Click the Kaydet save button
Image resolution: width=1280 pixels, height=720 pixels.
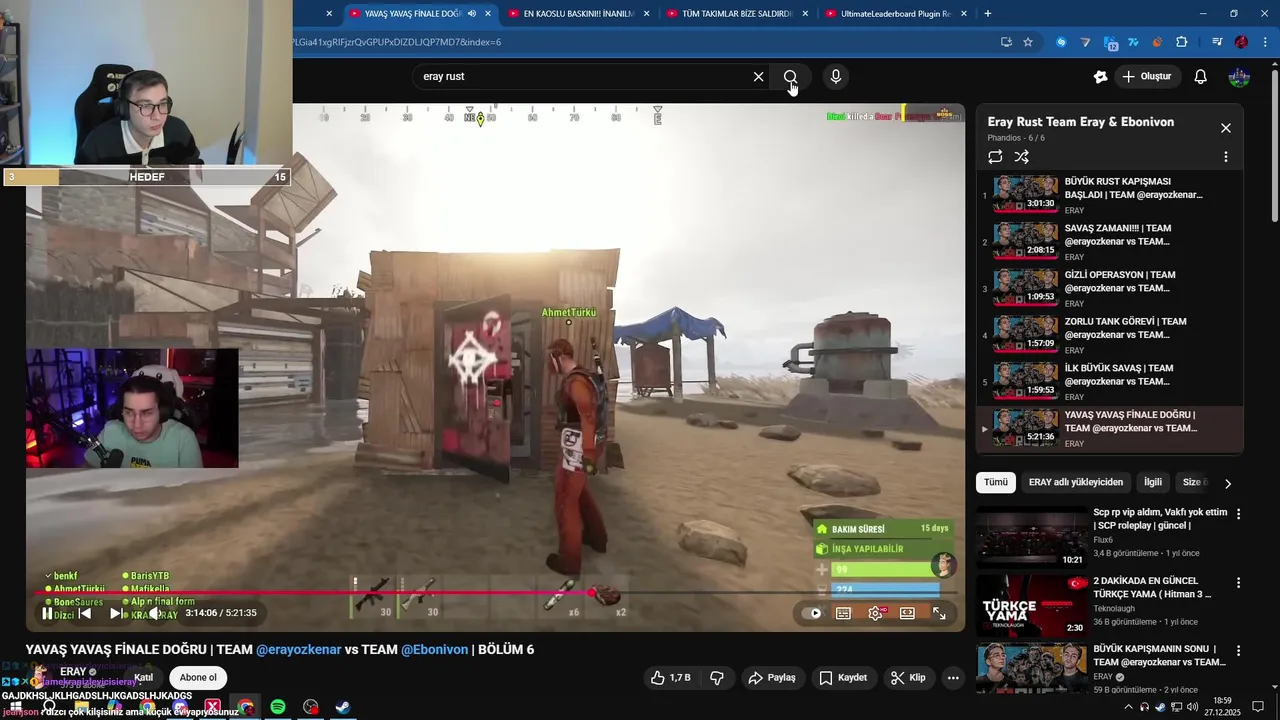(x=842, y=678)
